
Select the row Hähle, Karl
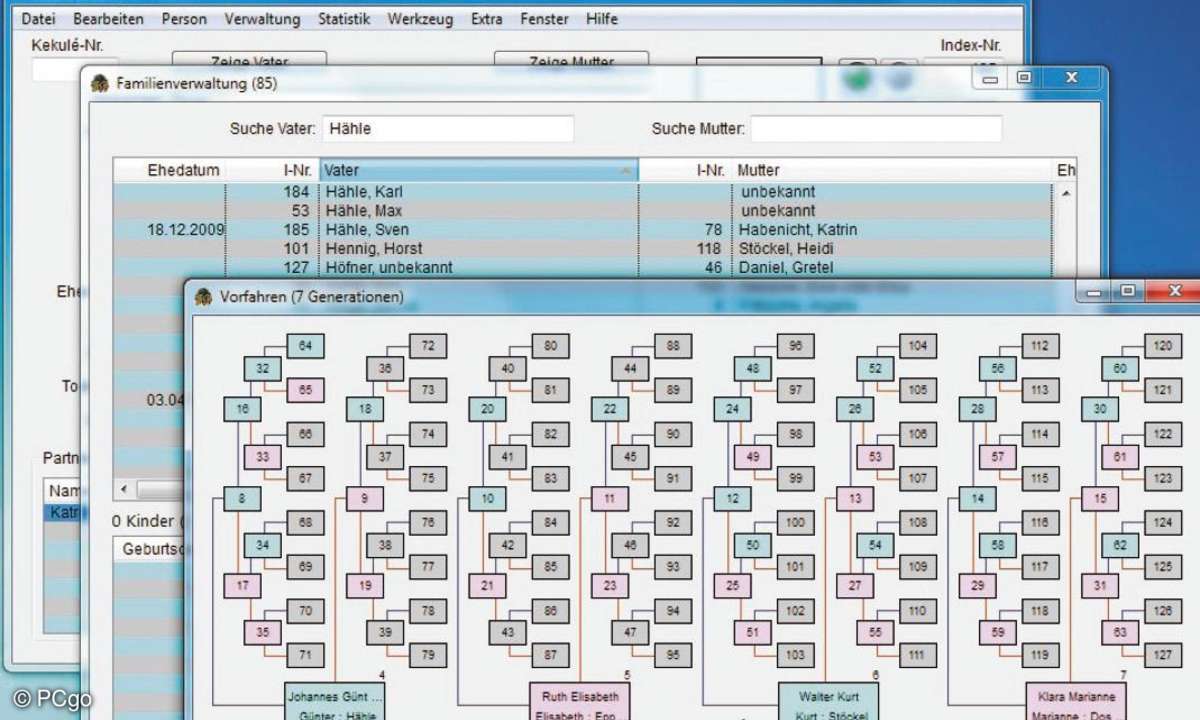[582, 191]
